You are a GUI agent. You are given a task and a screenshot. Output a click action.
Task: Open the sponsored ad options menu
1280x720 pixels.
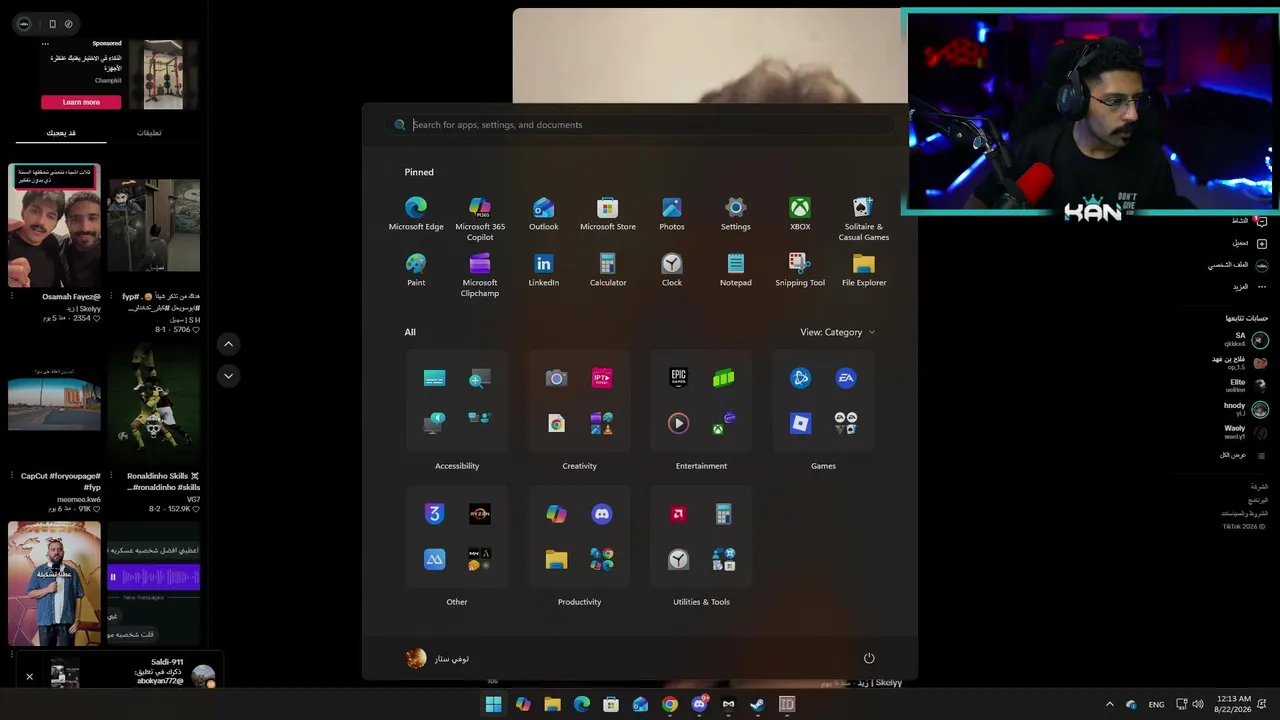[x=45, y=44]
